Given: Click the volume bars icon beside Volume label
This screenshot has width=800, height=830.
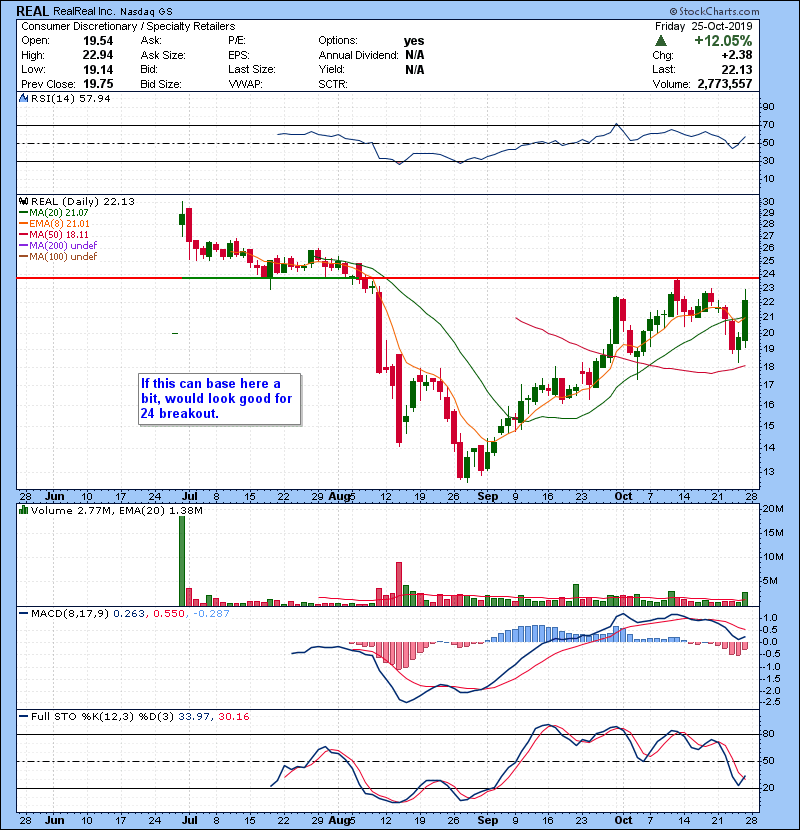Looking at the screenshot, I should point(24,510).
